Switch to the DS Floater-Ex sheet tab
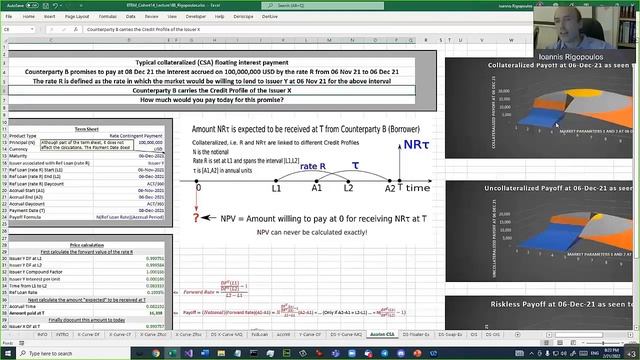Viewport: 640px width, 360px height. pyautogui.click(x=416, y=335)
